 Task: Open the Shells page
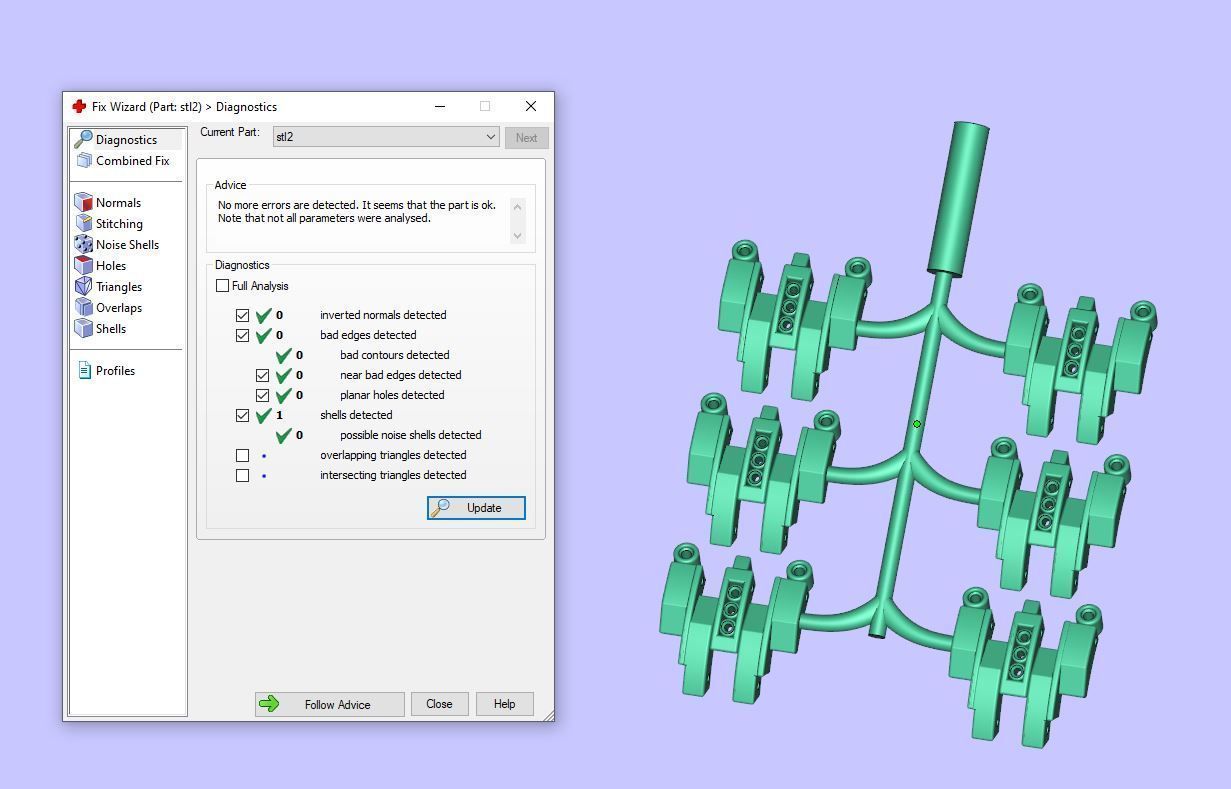click(111, 329)
